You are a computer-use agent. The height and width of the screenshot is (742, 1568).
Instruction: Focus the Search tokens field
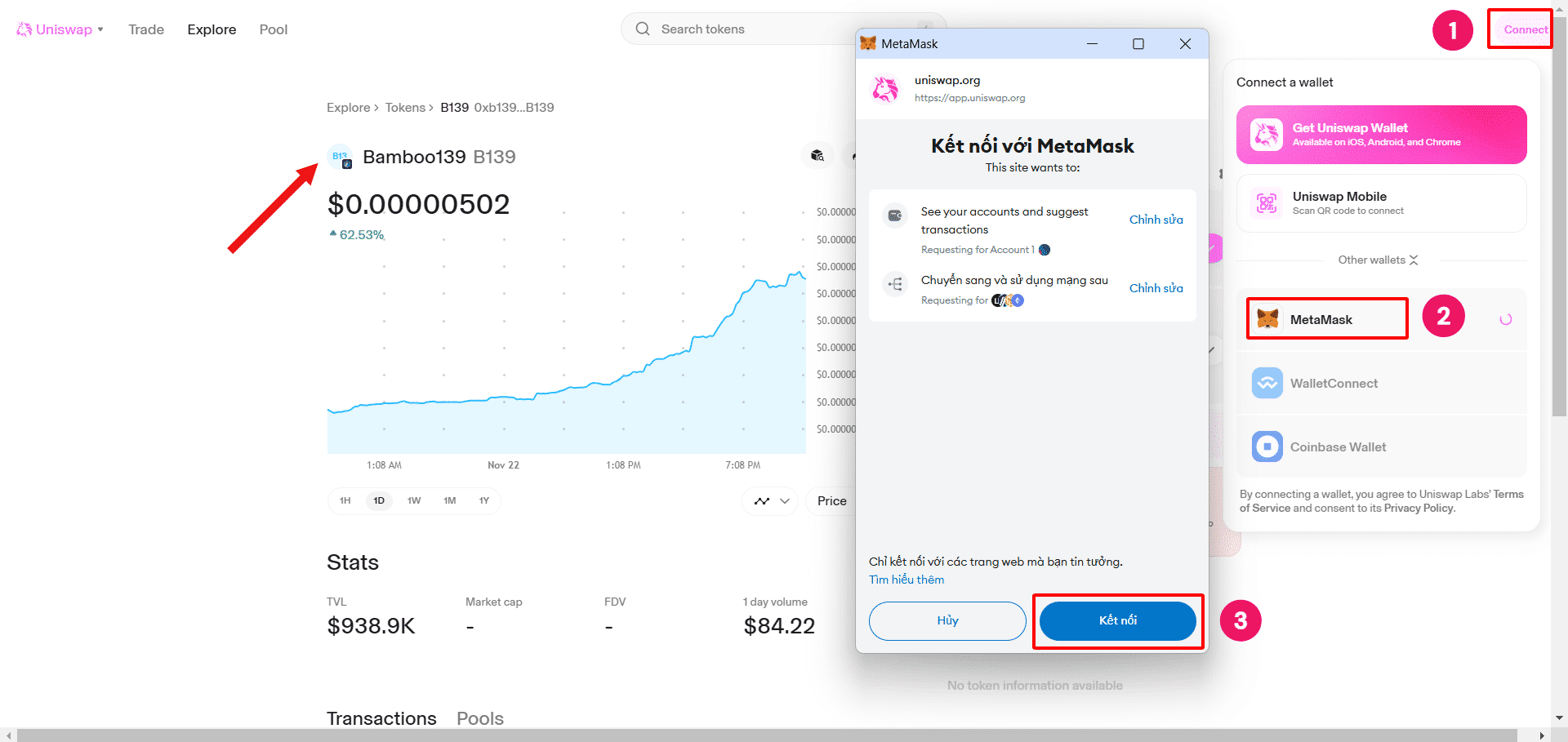(x=783, y=29)
